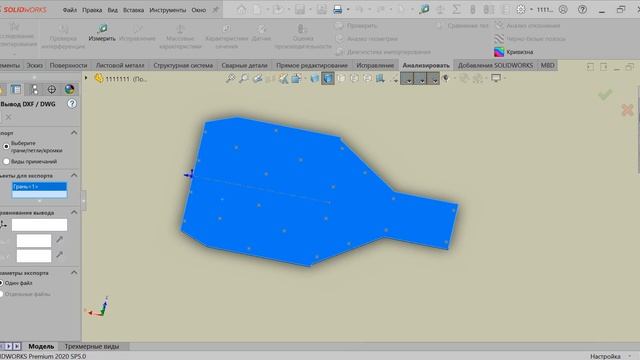Open DisplayManager color sphere tab icon
Image resolution: width=640 pixels, height=360 pixels.
69,89
